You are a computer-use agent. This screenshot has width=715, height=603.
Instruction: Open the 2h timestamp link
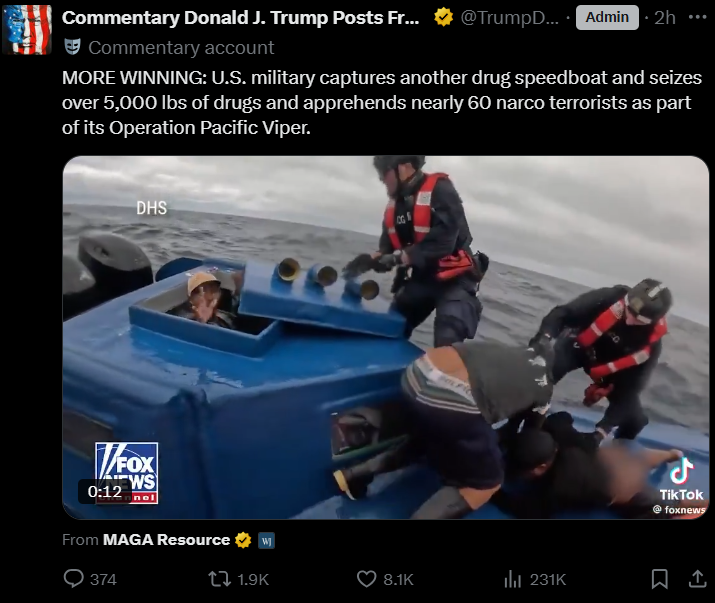click(665, 18)
